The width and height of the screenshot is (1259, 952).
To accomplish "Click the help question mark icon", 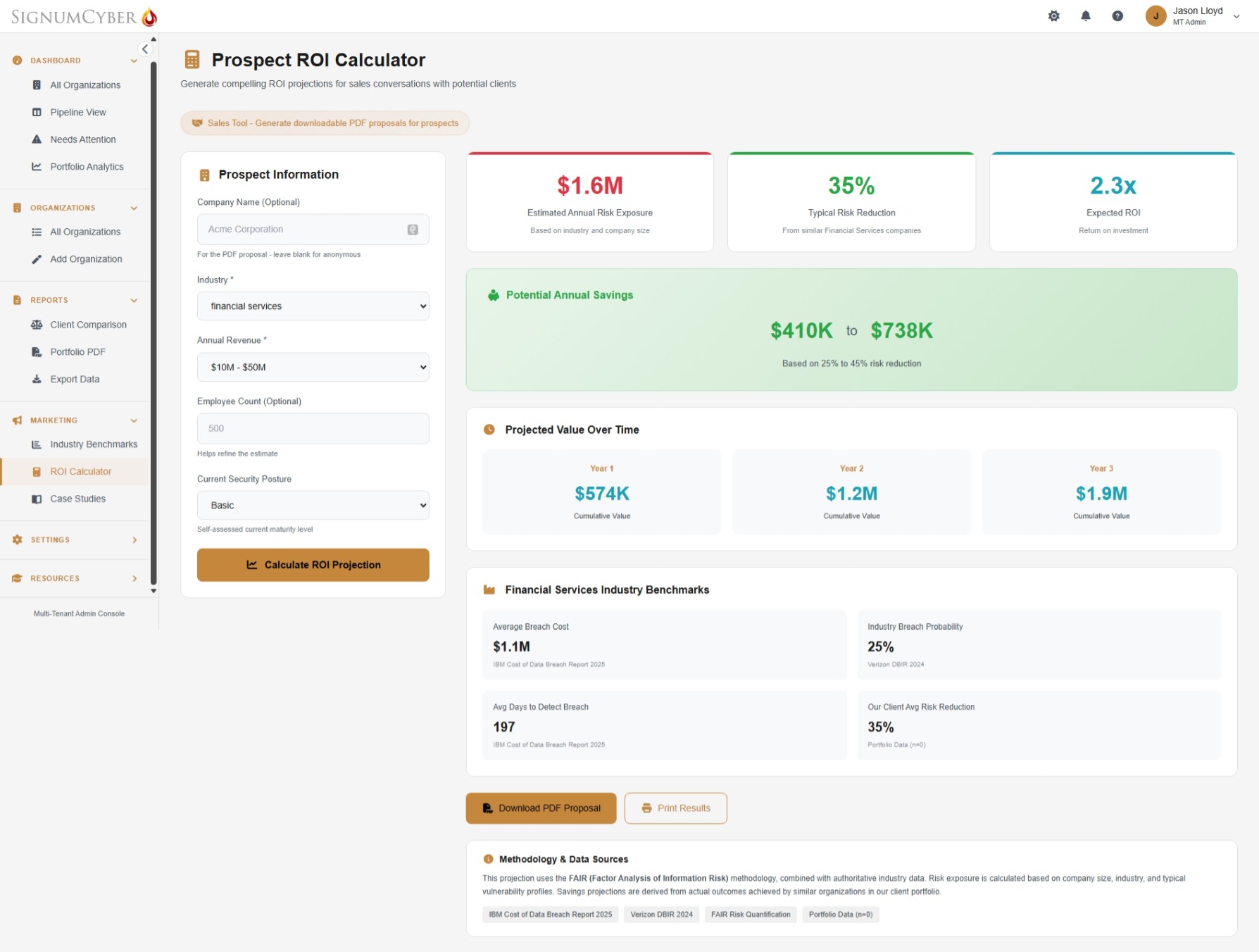I will click(1117, 15).
